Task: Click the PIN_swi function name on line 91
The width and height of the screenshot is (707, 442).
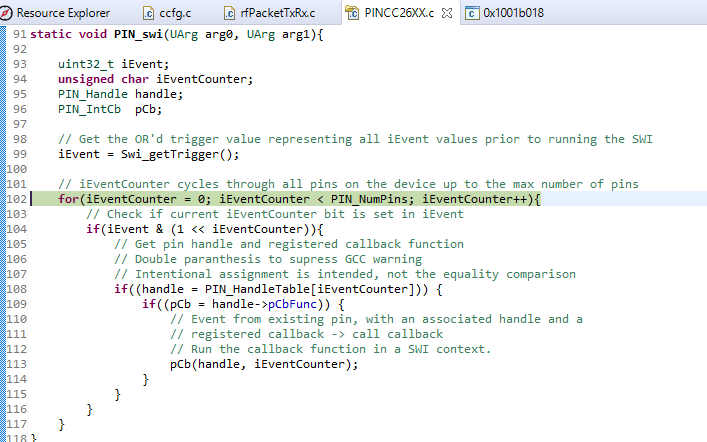Action: tap(138, 34)
